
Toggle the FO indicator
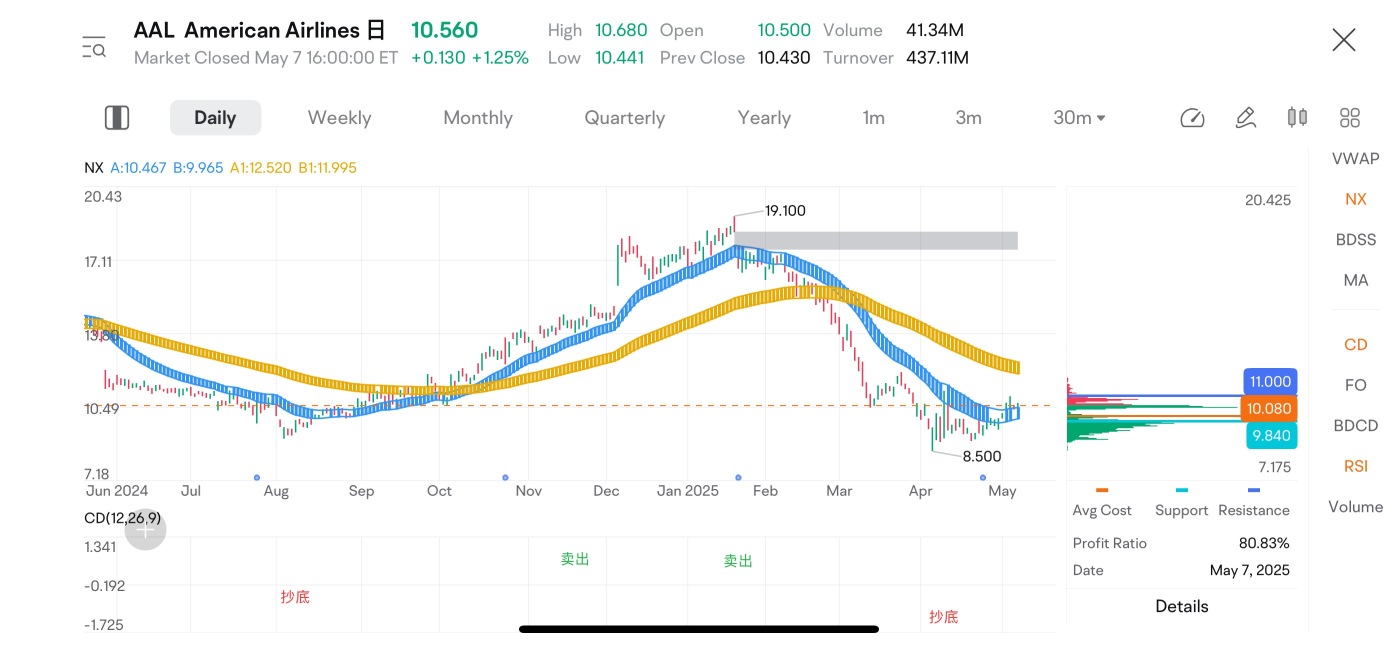[1356, 385]
